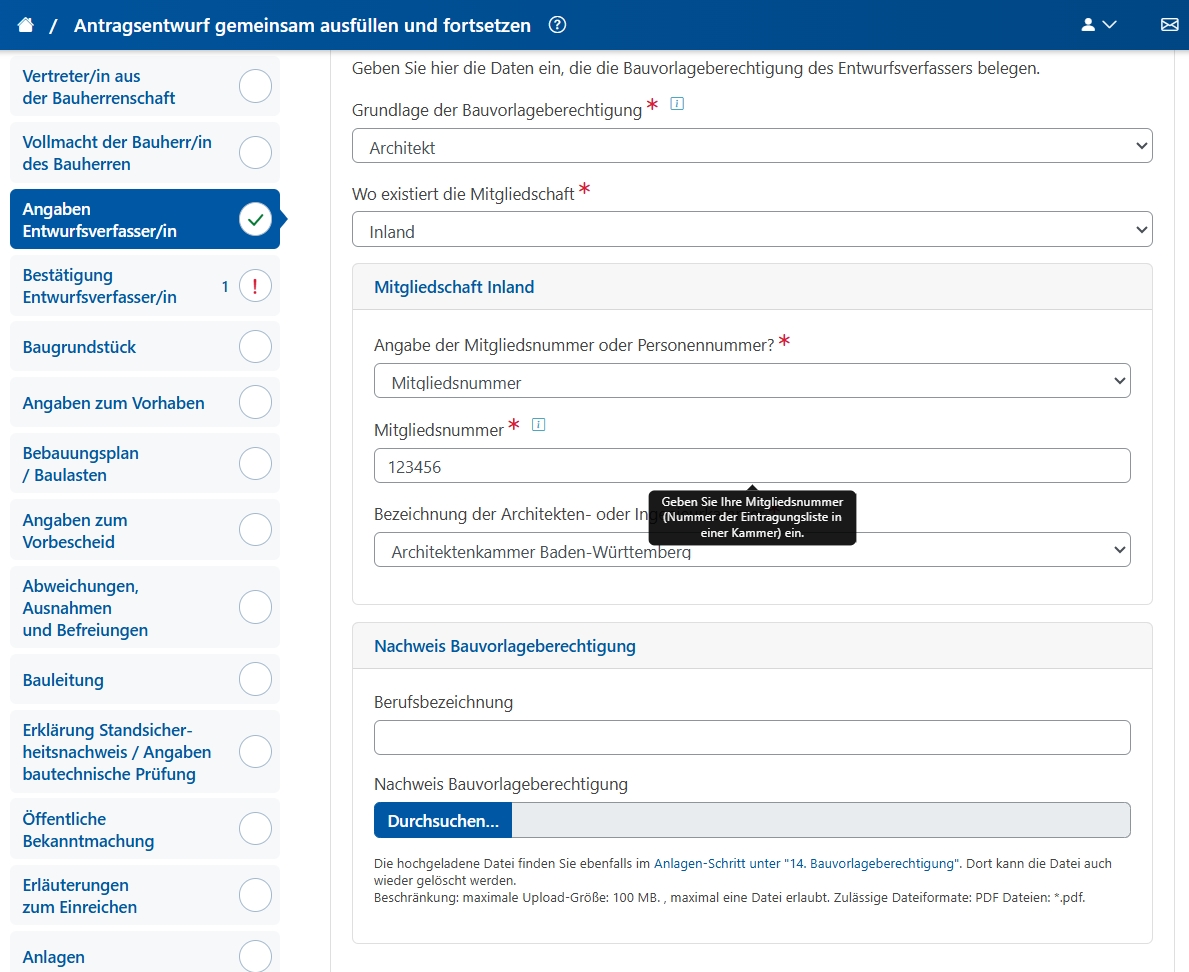
Task: Open the Architektenkammer Baden-Württemberg dropdown
Action: [x=751, y=551]
